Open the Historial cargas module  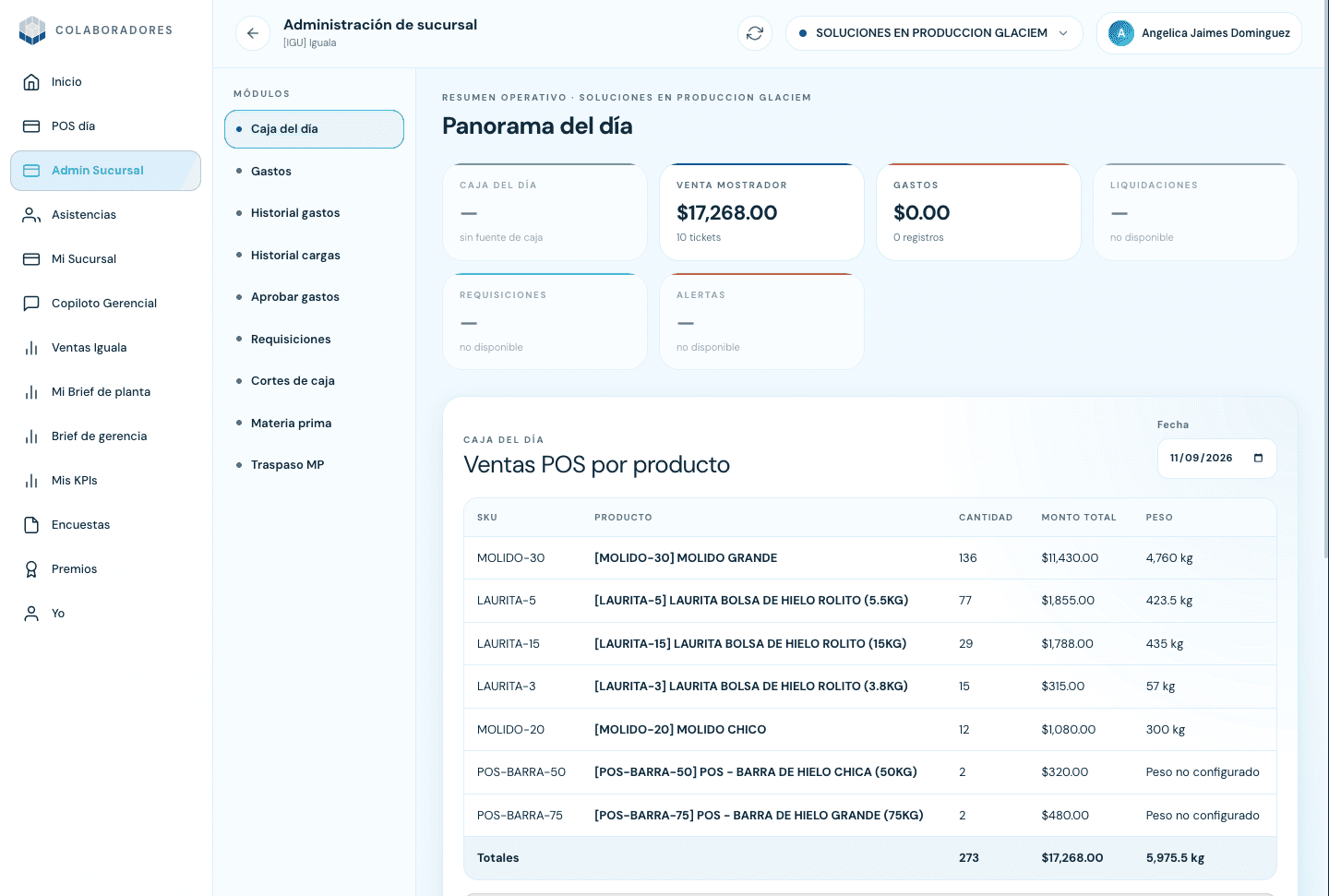pyautogui.click(x=314, y=256)
